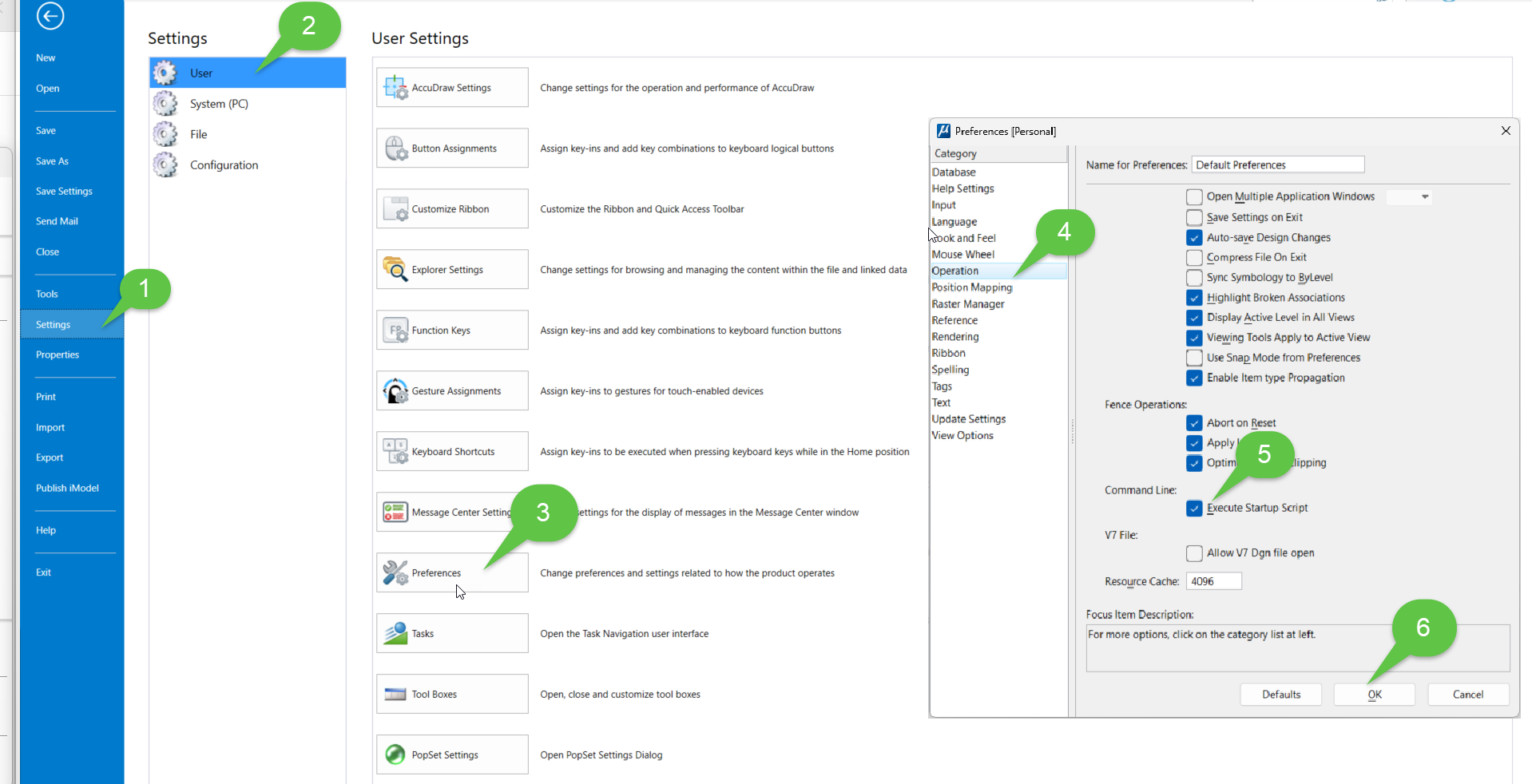The image size is (1532, 784).
Task: Open the Explorer Settings magnifier icon
Action: 395,270
